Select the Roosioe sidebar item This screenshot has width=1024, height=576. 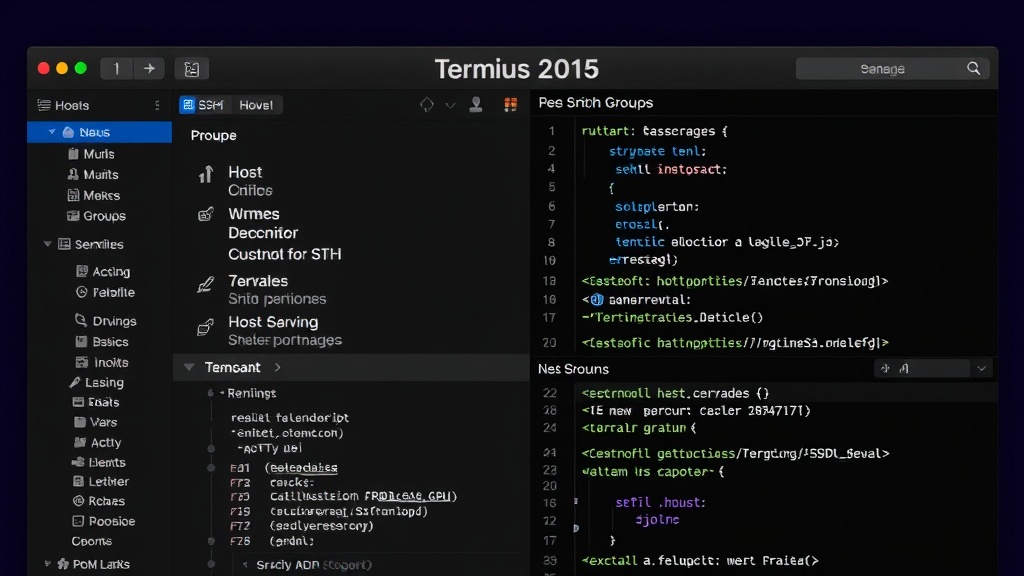pyautogui.click(x=112, y=521)
